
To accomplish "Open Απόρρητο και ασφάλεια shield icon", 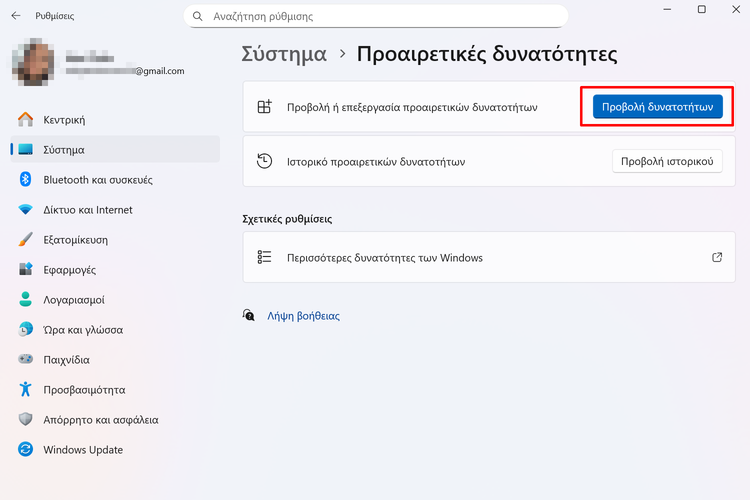I will tap(26, 420).
